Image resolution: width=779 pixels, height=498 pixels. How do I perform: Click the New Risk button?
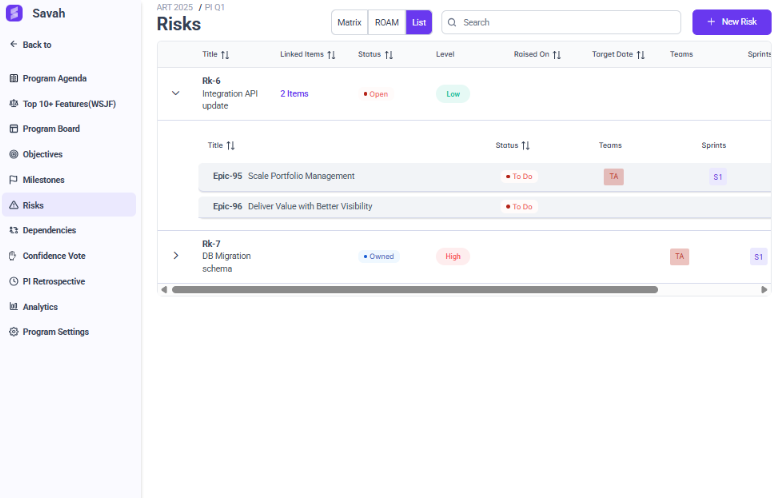point(731,22)
